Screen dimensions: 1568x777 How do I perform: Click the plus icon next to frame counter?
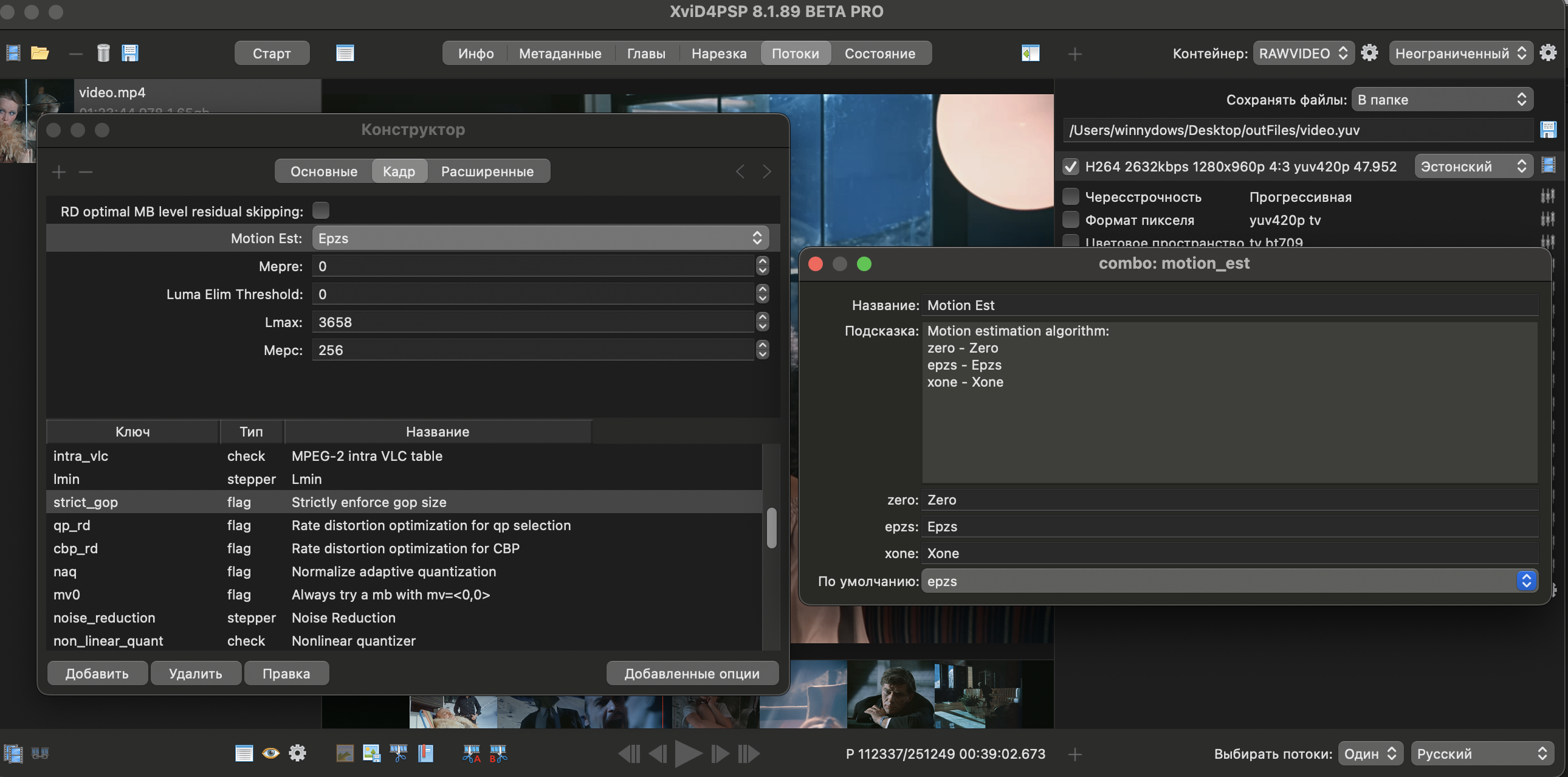pyautogui.click(x=1075, y=755)
